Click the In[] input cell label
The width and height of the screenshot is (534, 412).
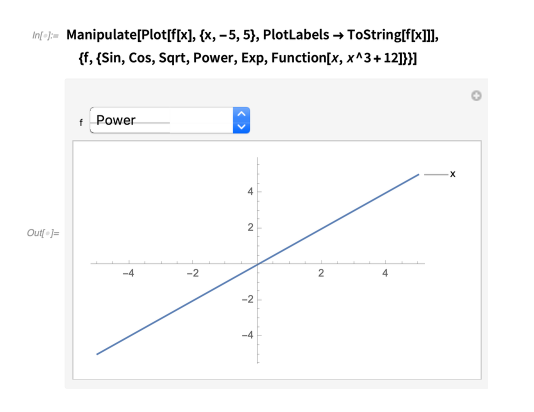[x=45, y=35]
